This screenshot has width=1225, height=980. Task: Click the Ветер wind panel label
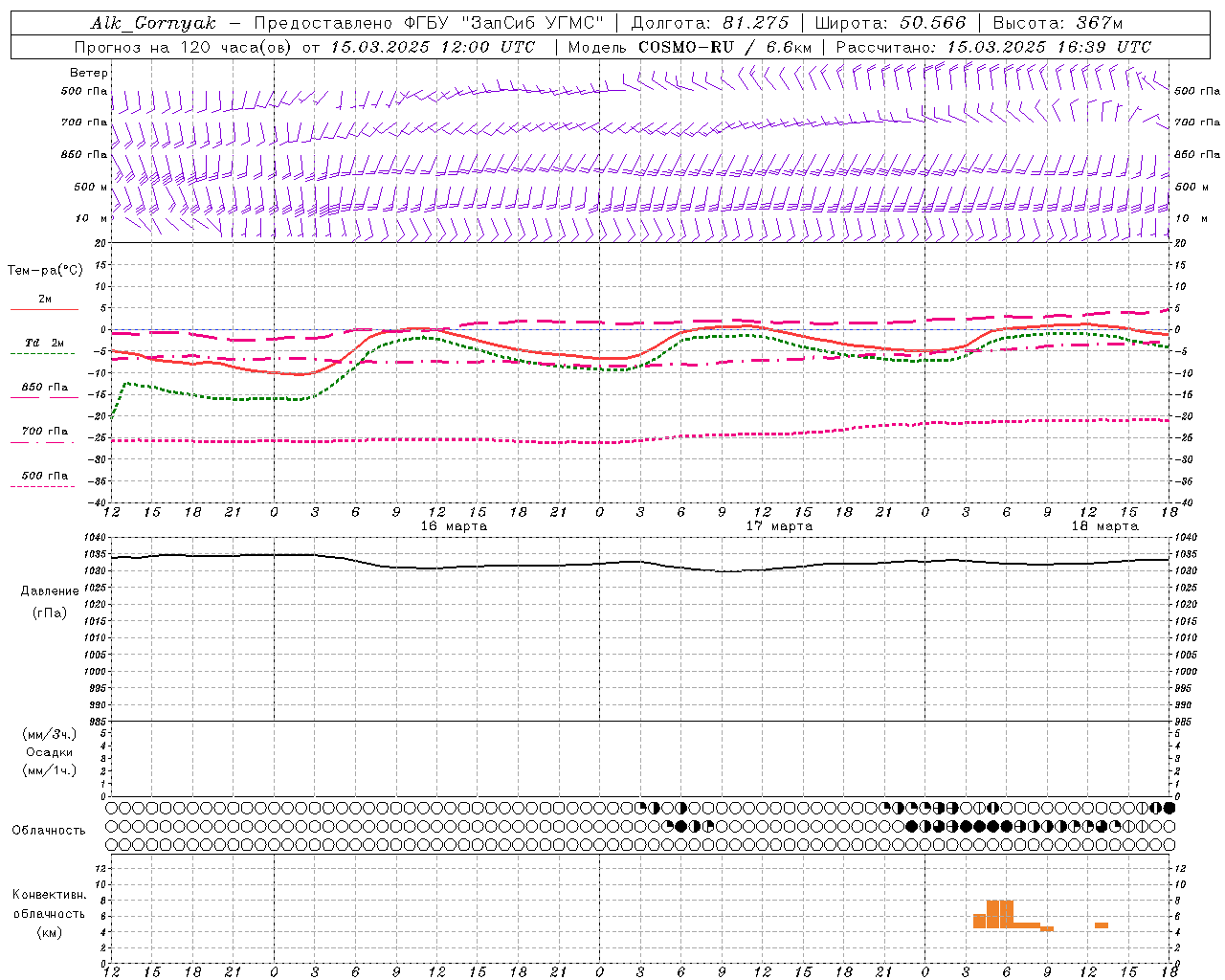89,73
